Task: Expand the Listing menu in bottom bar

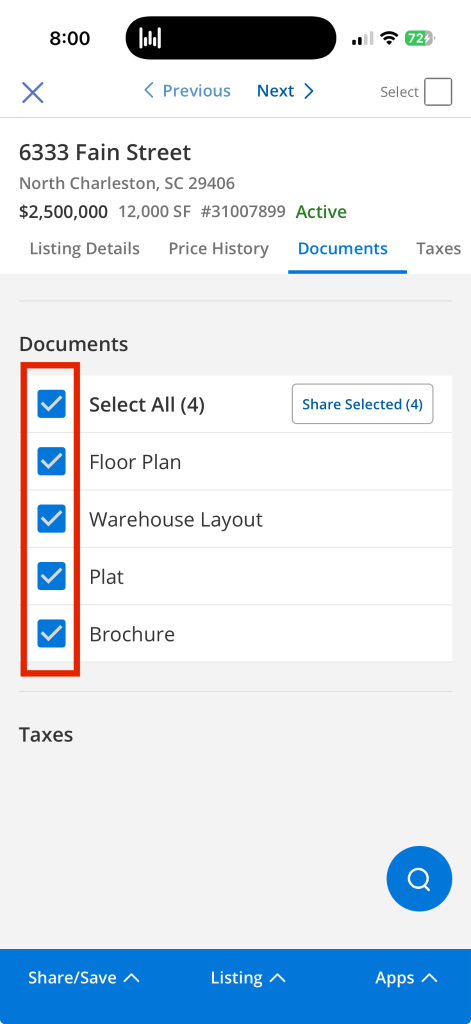Action: [248, 978]
